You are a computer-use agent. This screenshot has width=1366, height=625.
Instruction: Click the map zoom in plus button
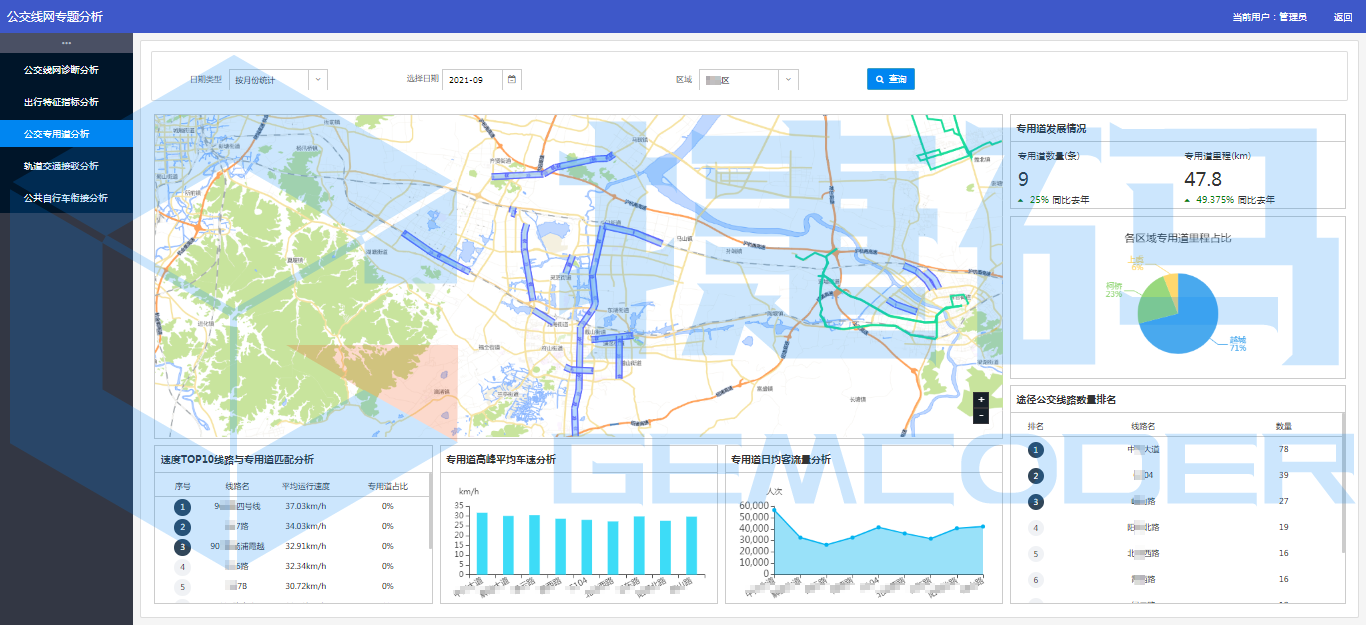click(981, 399)
